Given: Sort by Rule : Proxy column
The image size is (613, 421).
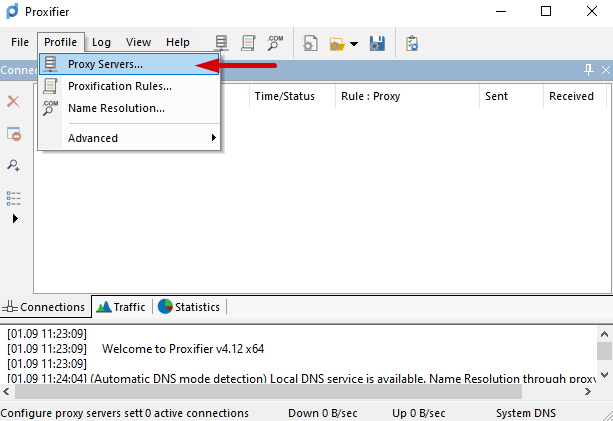Looking at the screenshot, I should pyautogui.click(x=407, y=96).
